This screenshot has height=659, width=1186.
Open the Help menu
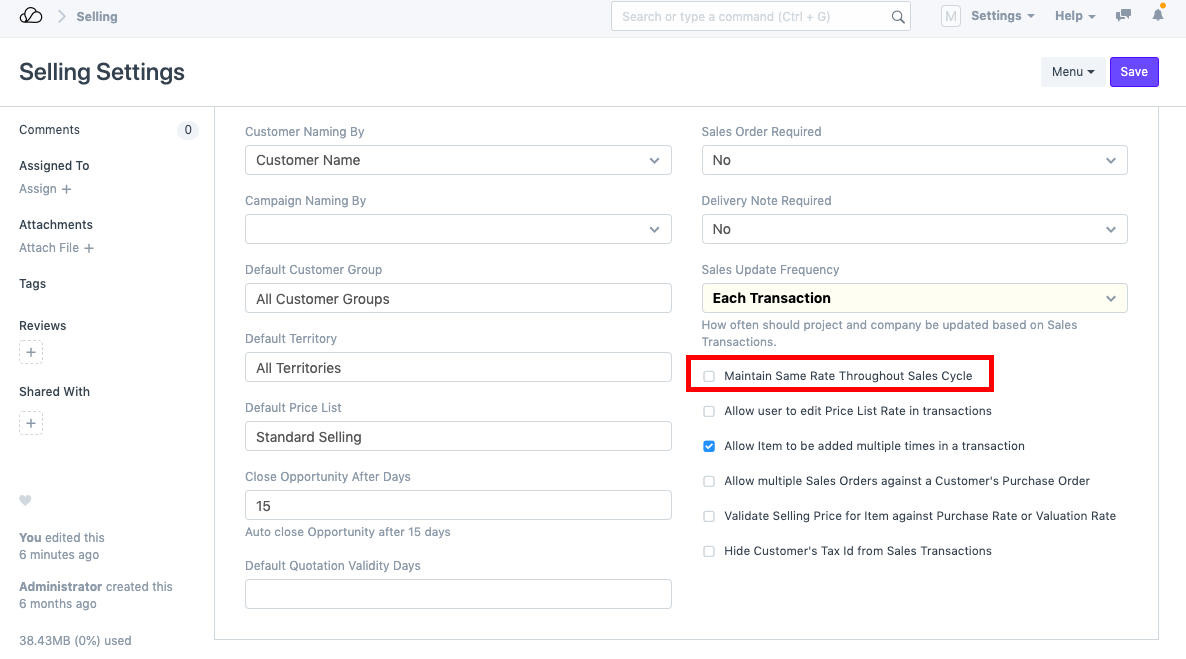coord(1075,16)
